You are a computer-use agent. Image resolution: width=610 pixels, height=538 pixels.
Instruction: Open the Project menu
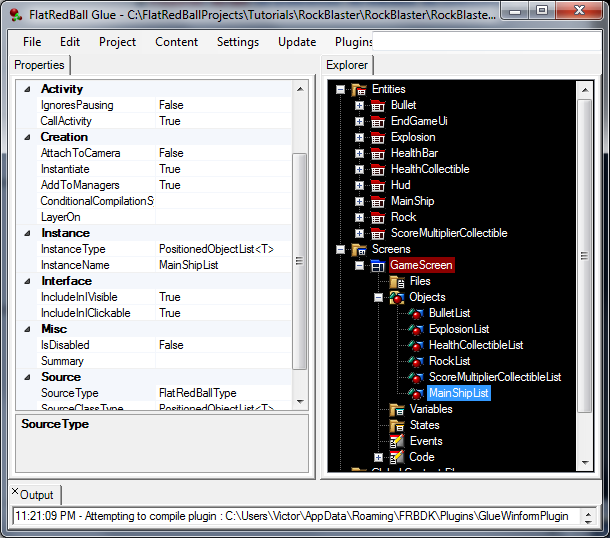[x=117, y=42]
